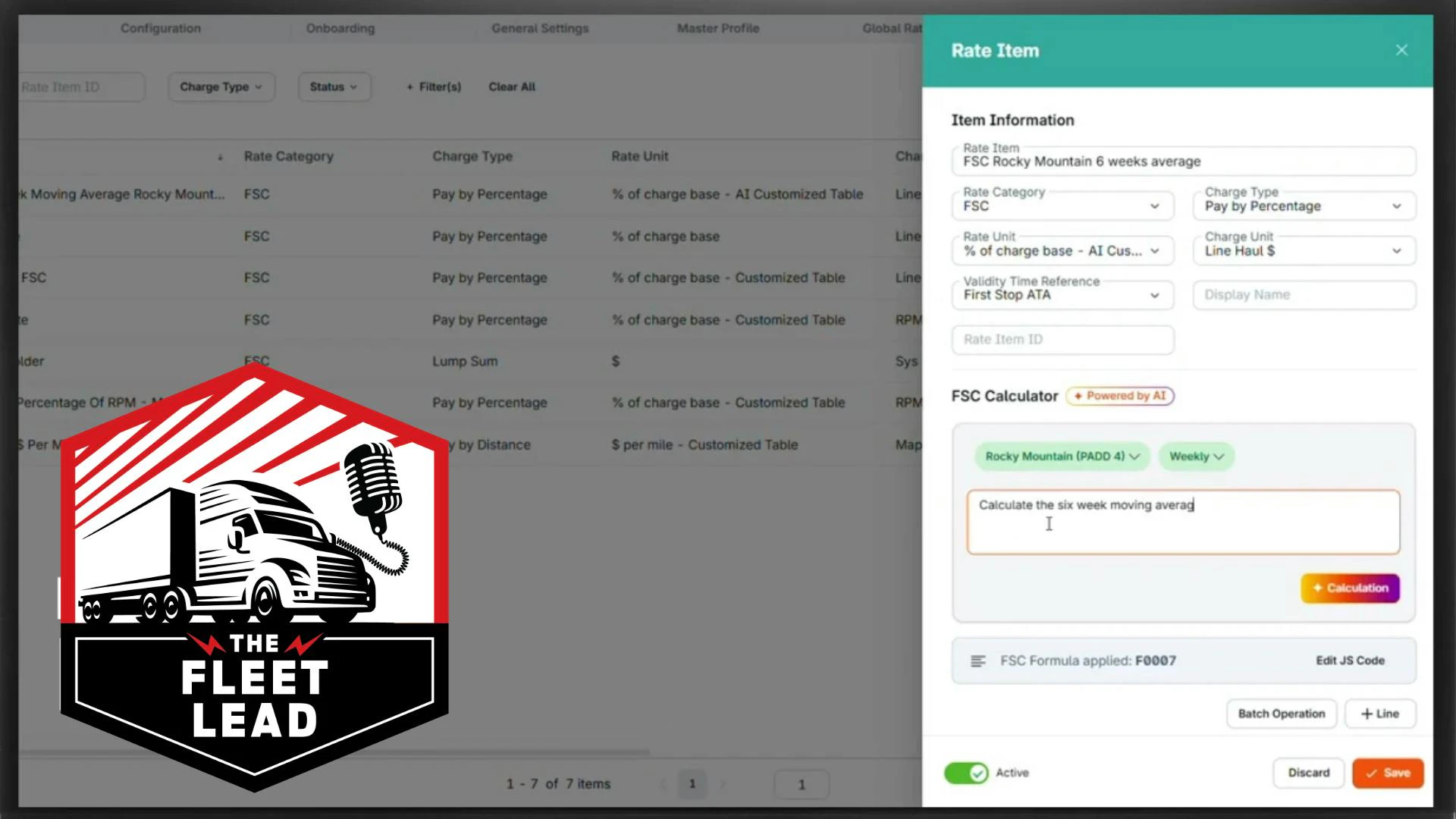Close the Rate Item panel

[x=1401, y=50]
